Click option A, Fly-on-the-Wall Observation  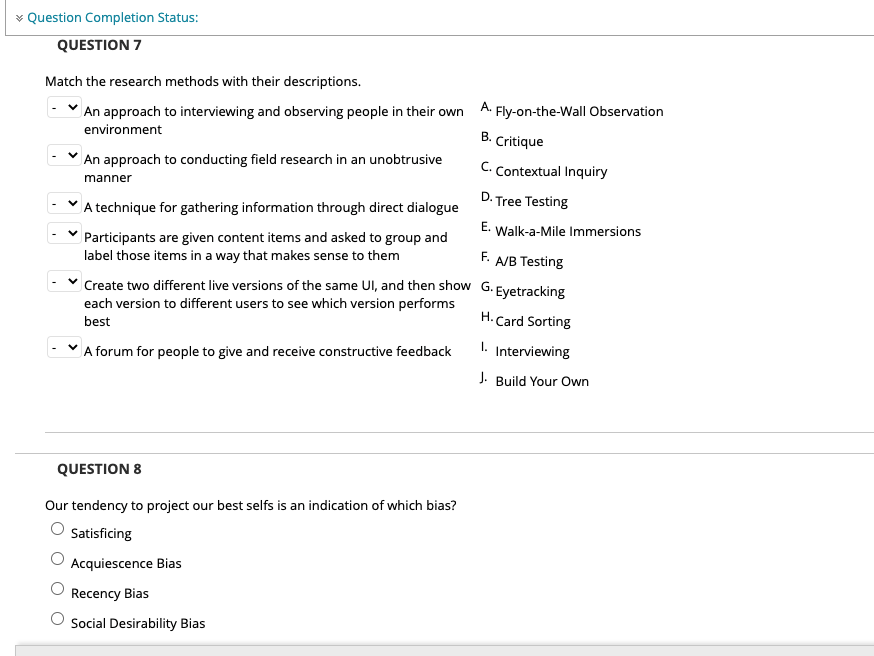pyautogui.click(x=579, y=111)
